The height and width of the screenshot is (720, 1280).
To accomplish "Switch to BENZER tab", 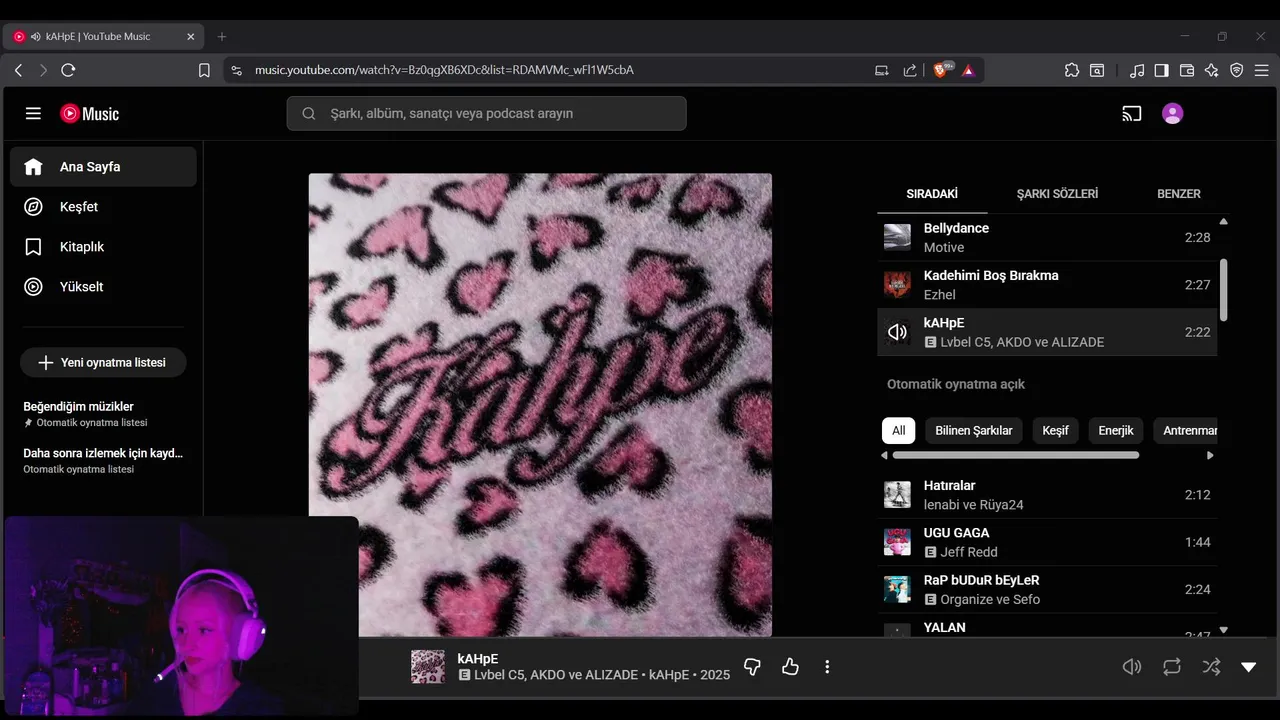I will [1179, 194].
